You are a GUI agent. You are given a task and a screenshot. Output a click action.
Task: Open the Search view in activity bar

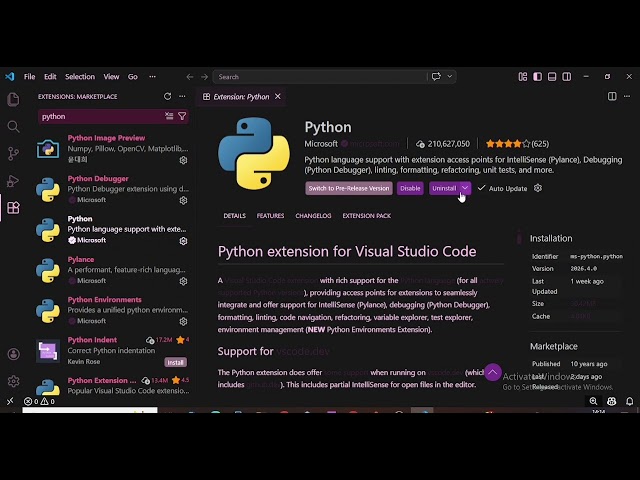pyautogui.click(x=13, y=127)
